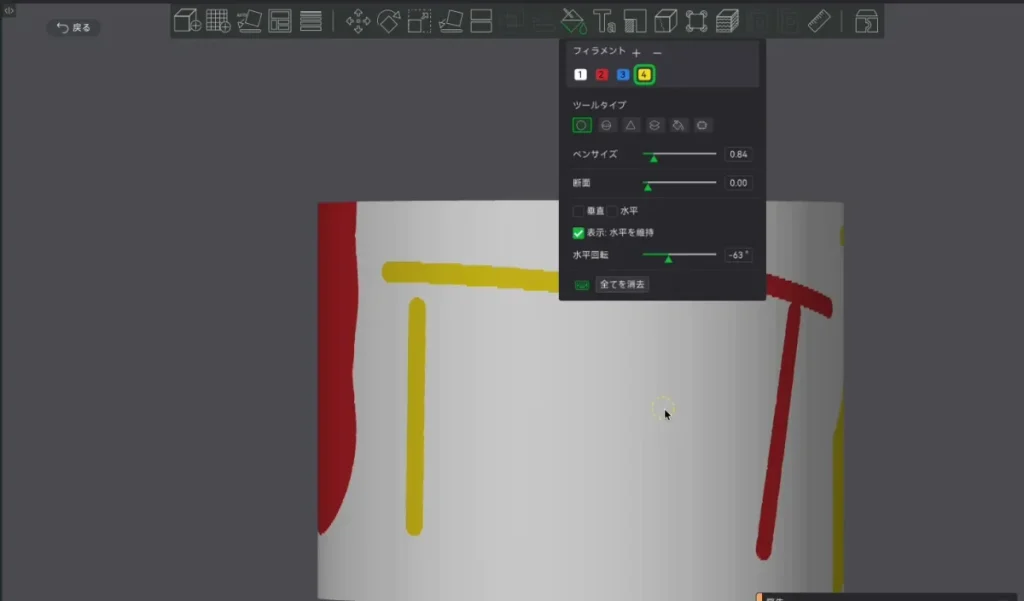The width and height of the screenshot is (1024, 601).
Task: Click the Variable layer height icon
Action: [311, 21]
